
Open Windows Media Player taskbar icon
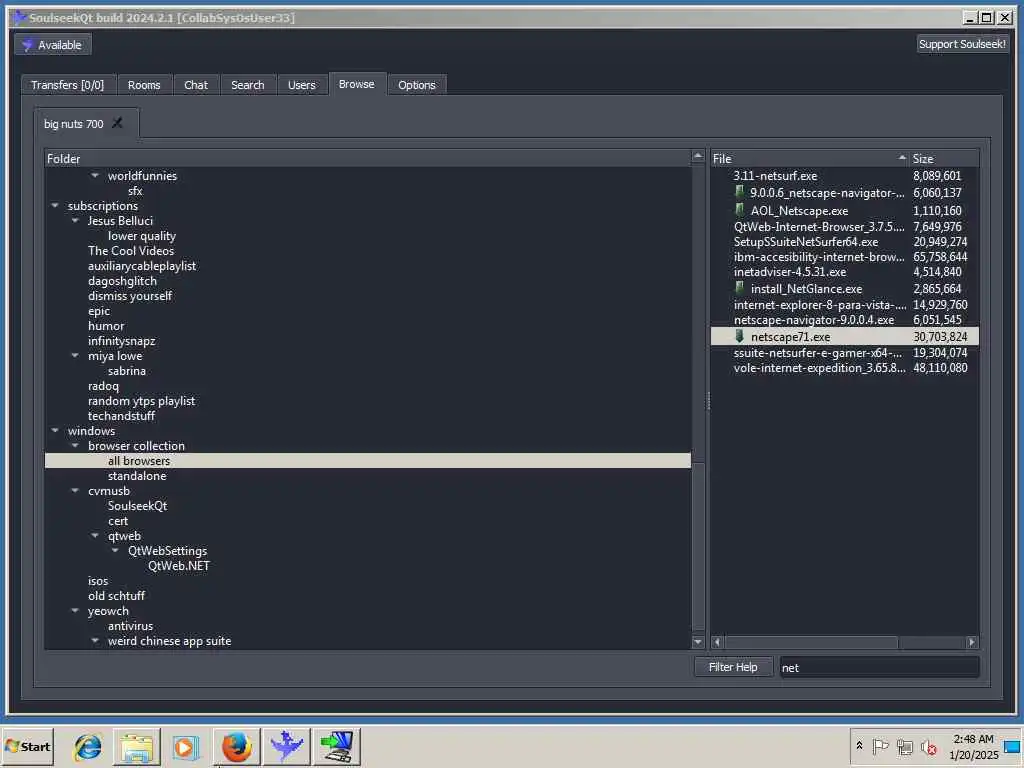click(185, 746)
